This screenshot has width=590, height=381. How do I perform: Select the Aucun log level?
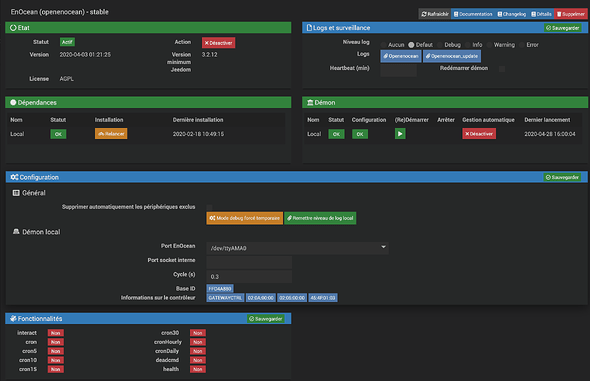tap(383, 45)
